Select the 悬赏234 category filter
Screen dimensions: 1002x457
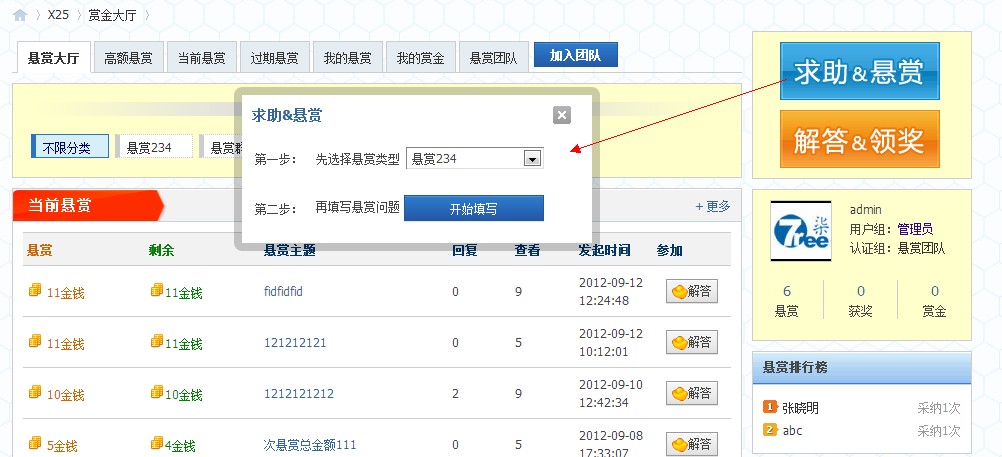coord(154,146)
